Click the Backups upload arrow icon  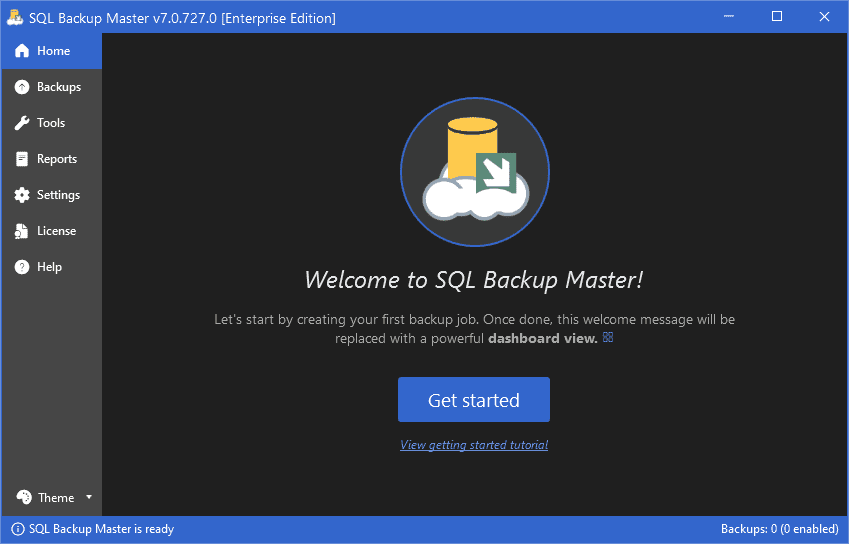point(22,87)
